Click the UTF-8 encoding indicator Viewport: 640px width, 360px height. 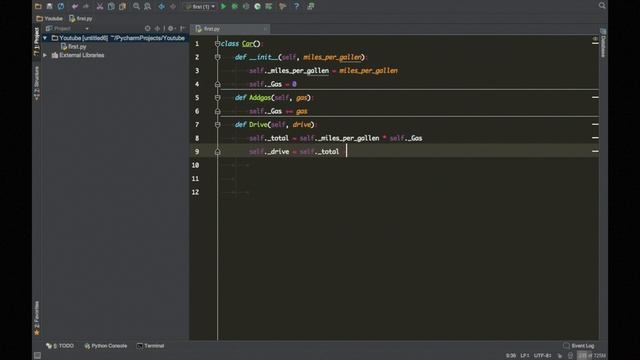coord(542,356)
